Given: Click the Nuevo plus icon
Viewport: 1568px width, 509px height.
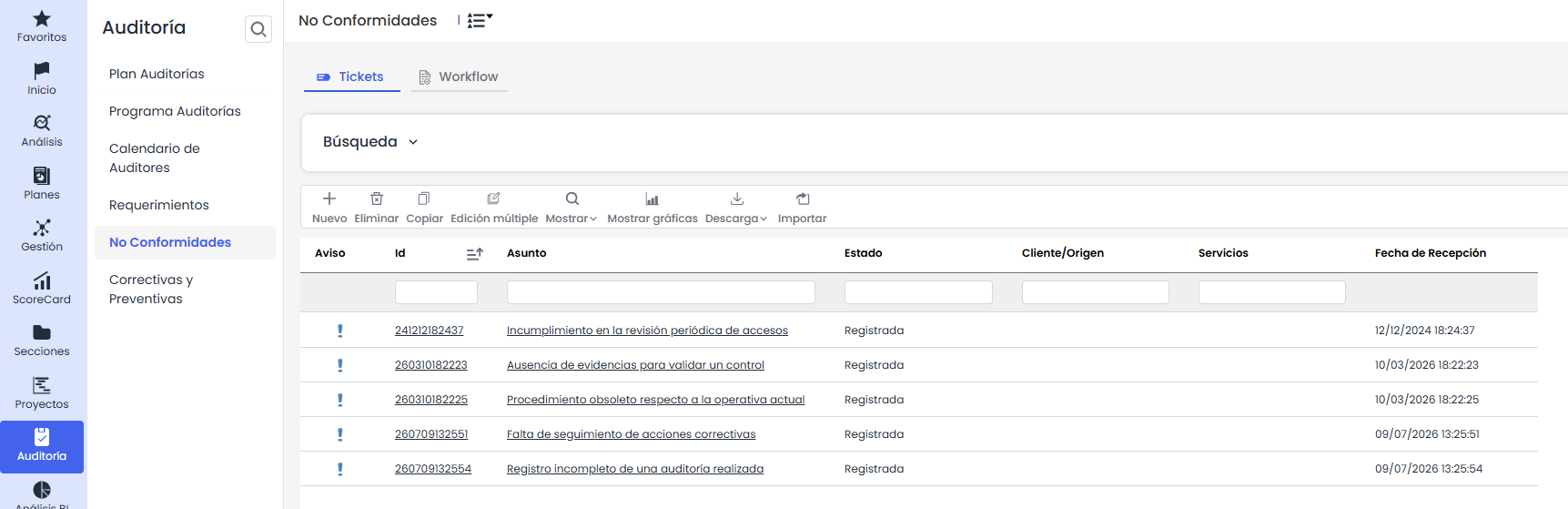Looking at the screenshot, I should pos(329,199).
